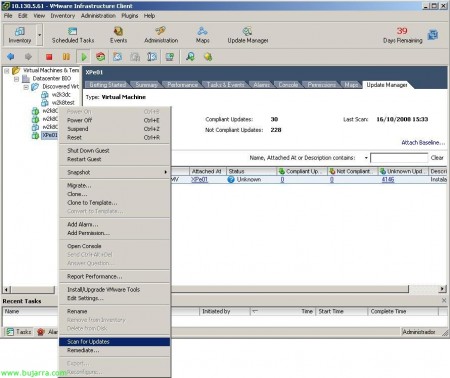The image size is (450, 378).
Task: Select Shut Down Guest entry
Action: coord(115,150)
